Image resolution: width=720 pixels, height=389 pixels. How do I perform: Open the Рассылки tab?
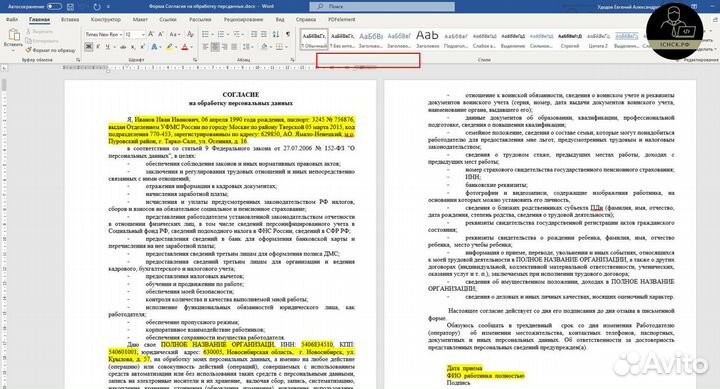200,20
